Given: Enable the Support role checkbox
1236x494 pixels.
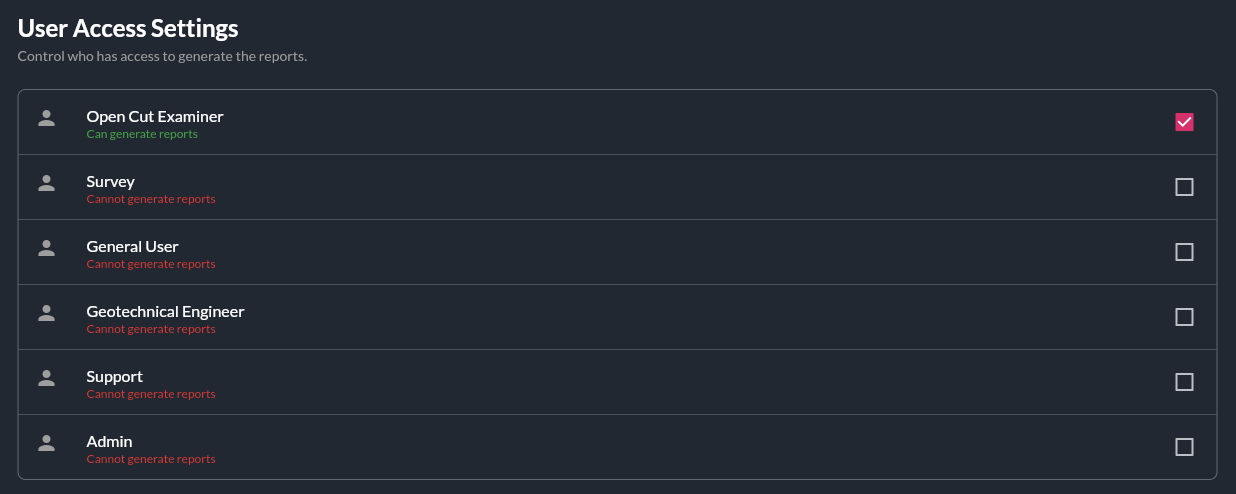Looking at the screenshot, I should tap(1184, 382).
